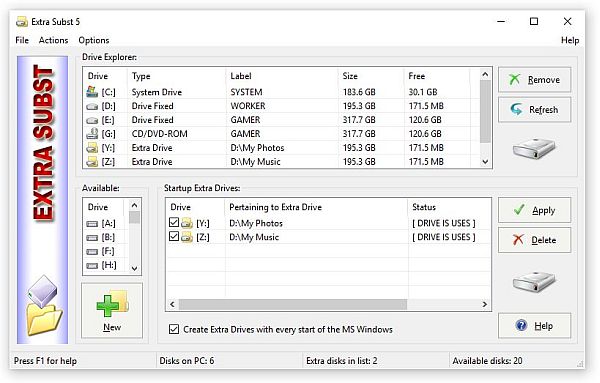The height and width of the screenshot is (383, 600).
Task: Select the C: system drive icon
Action: 92,92
